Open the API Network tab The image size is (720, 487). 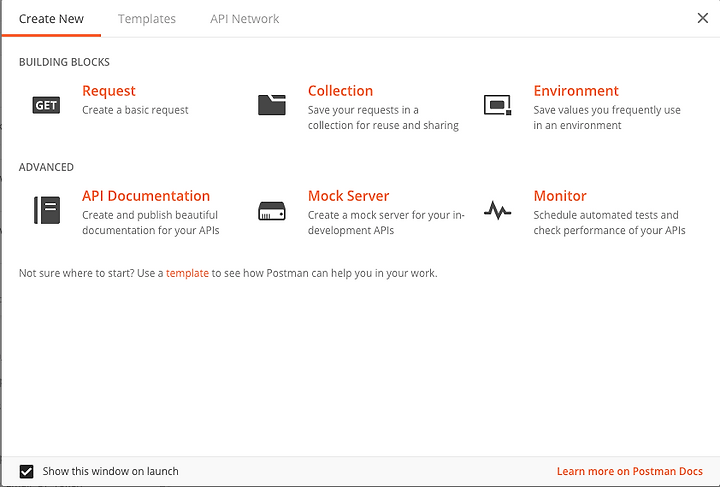click(x=244, y=19)
